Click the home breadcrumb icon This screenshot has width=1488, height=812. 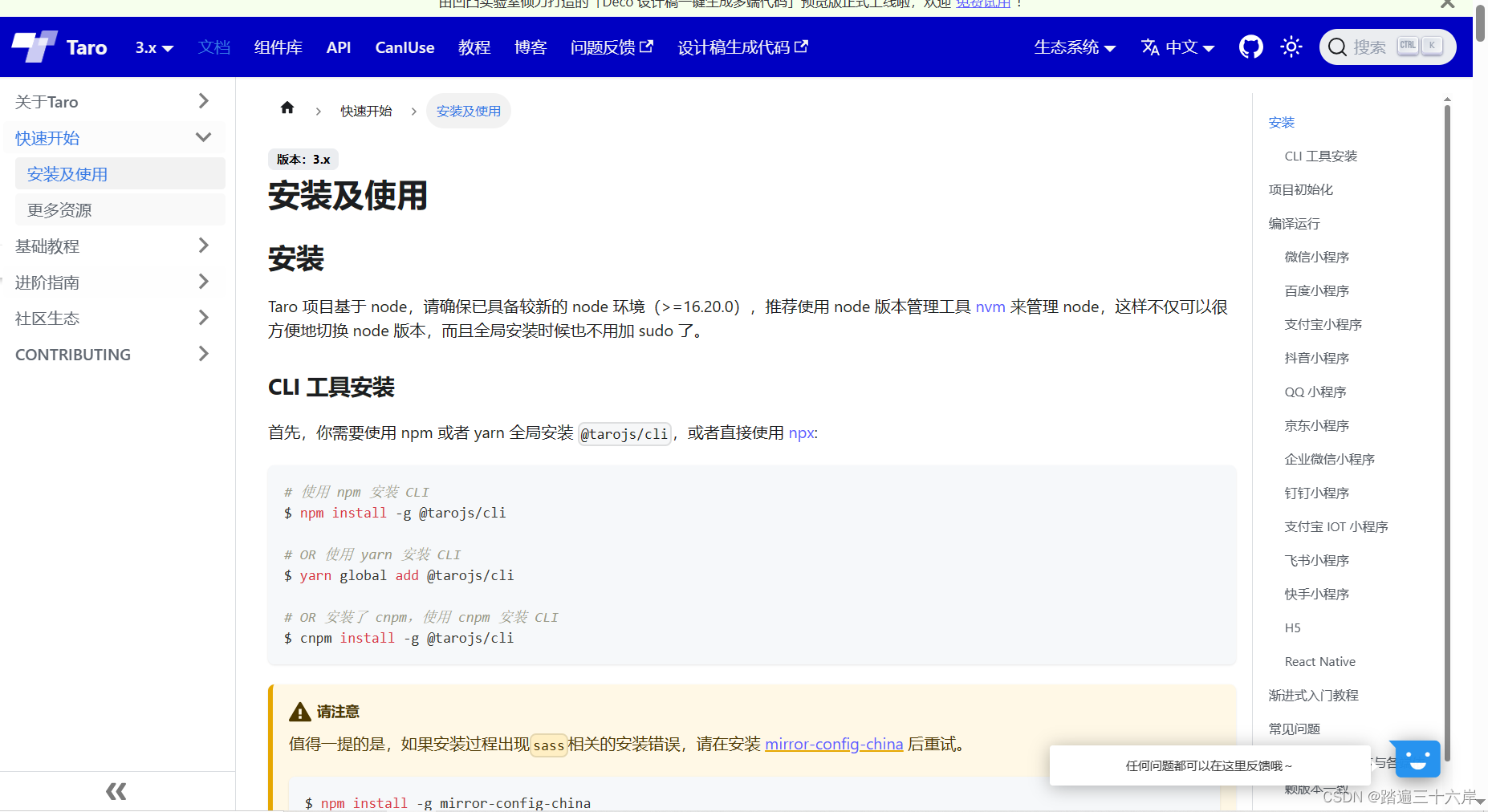pyautogui.click(x=287, y=108)
